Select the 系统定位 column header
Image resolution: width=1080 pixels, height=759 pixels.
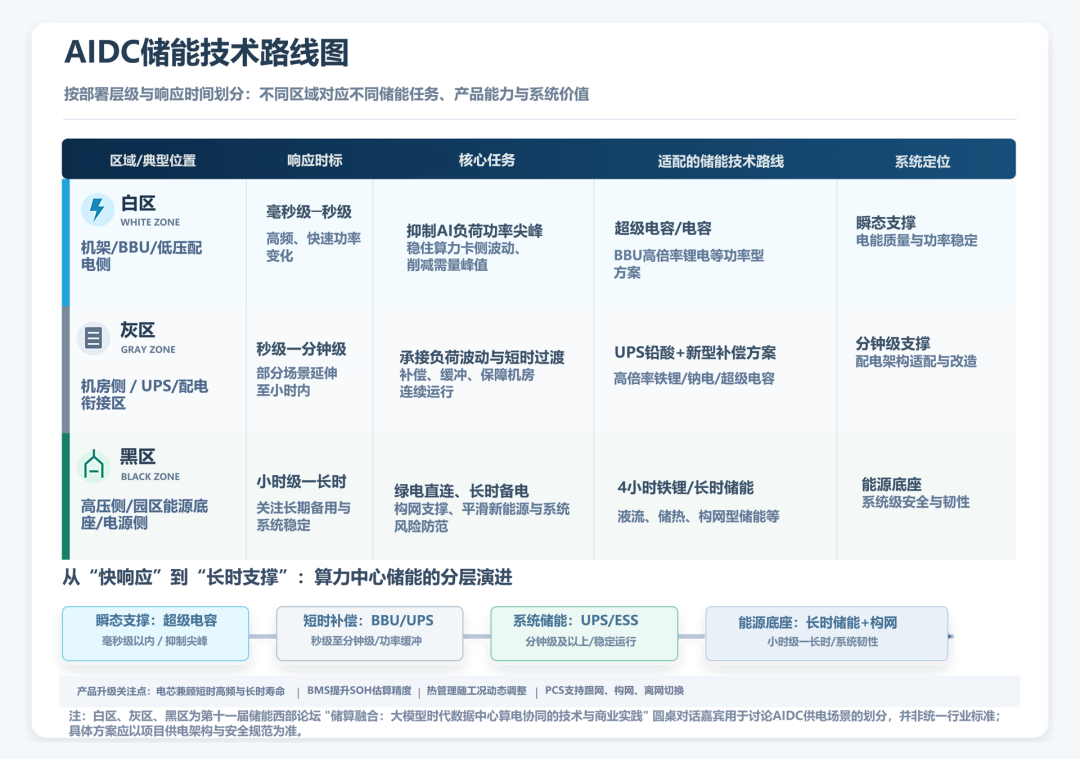[x=922, y=161]
